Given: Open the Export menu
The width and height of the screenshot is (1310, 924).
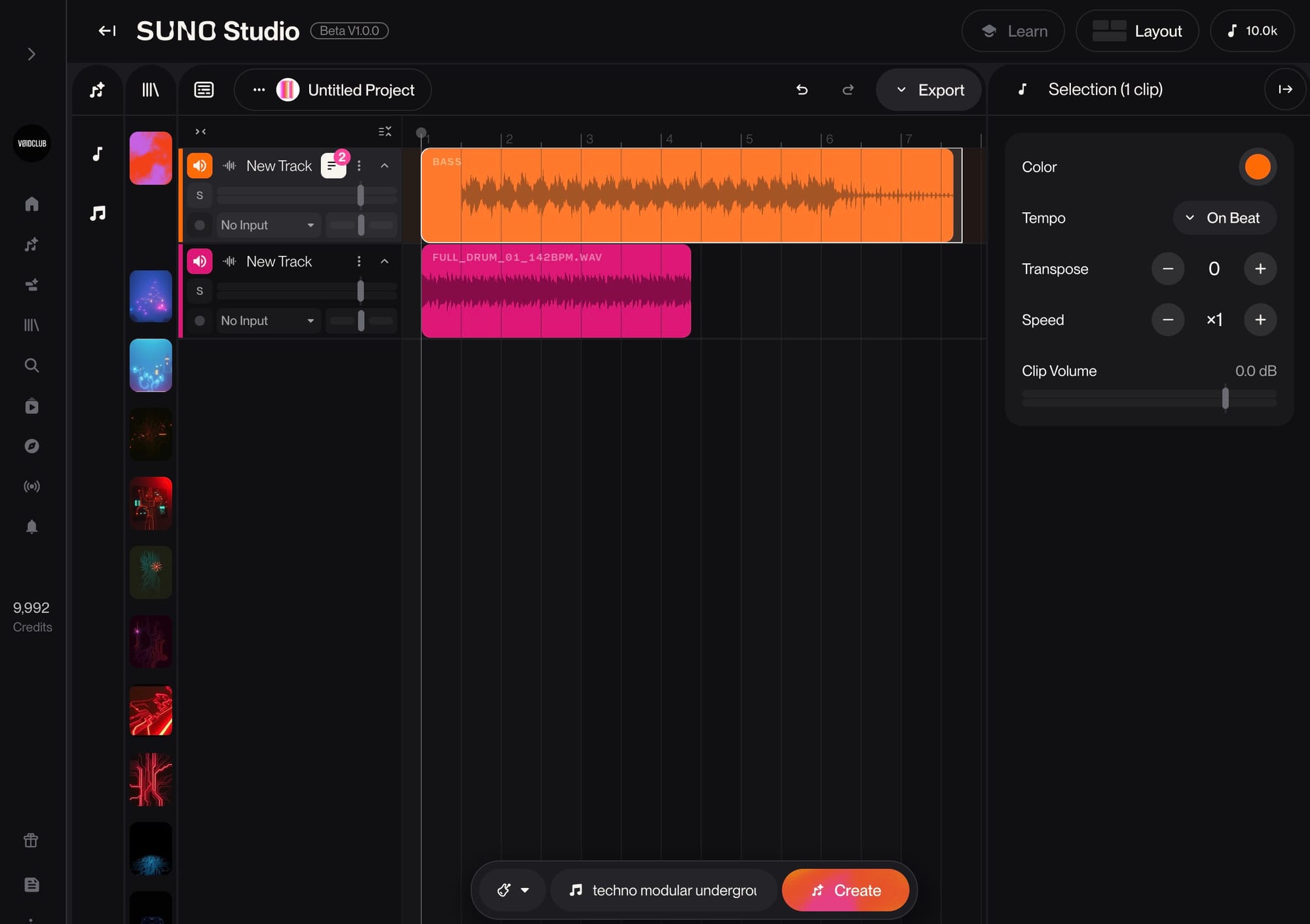Looking at the screenshot, I should 929,90.
